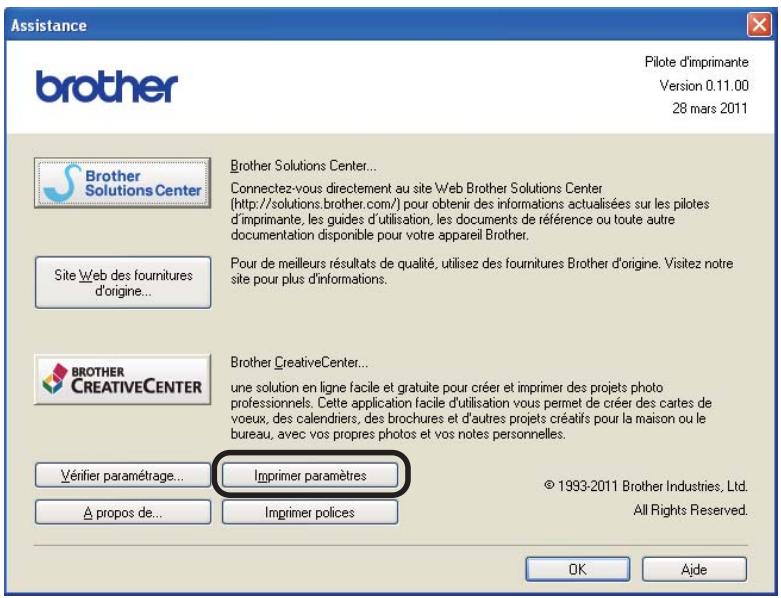Open the A propos de dialog
This screenshot has width=781, height=598.
[x=123, y=512]
